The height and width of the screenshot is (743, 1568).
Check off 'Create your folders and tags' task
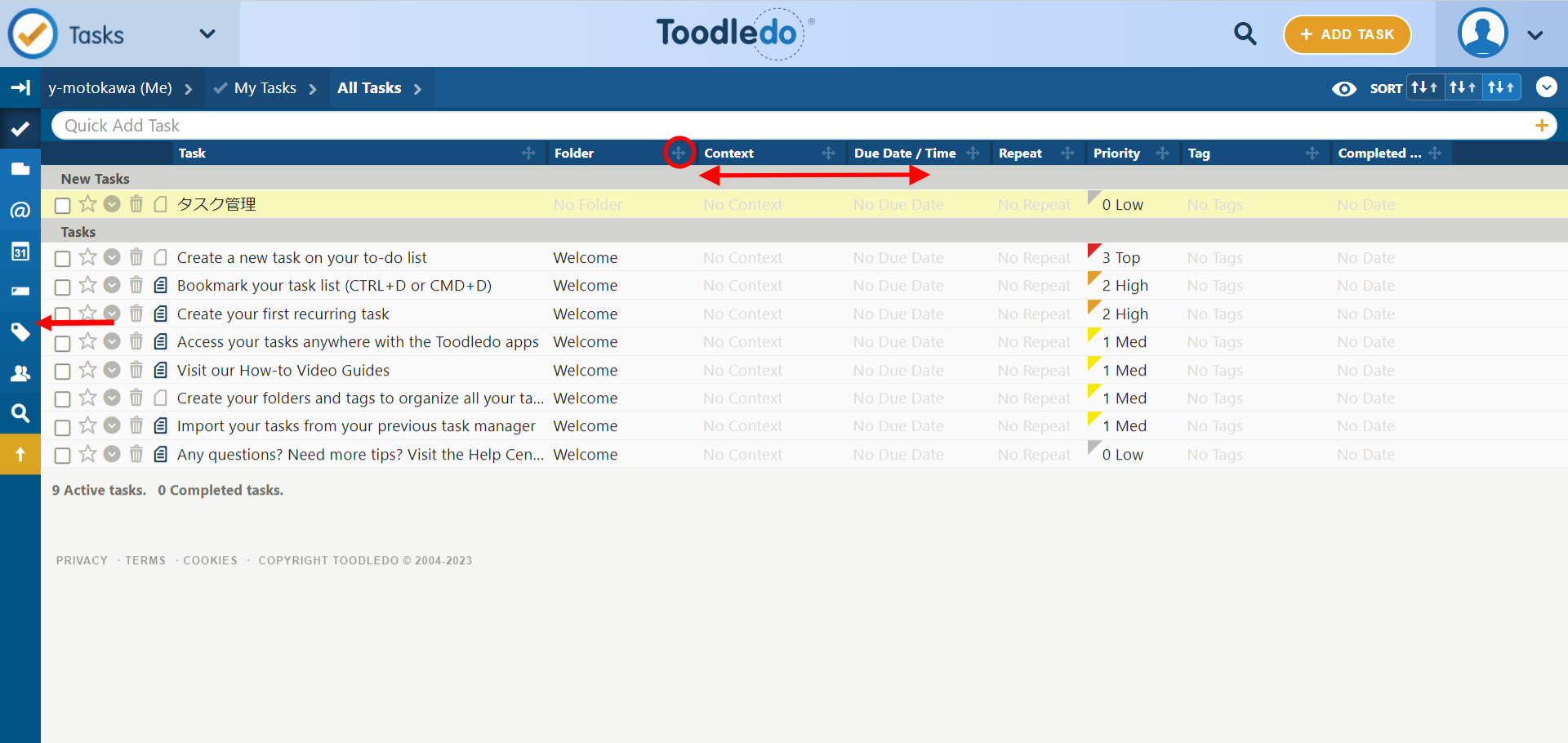62,399
